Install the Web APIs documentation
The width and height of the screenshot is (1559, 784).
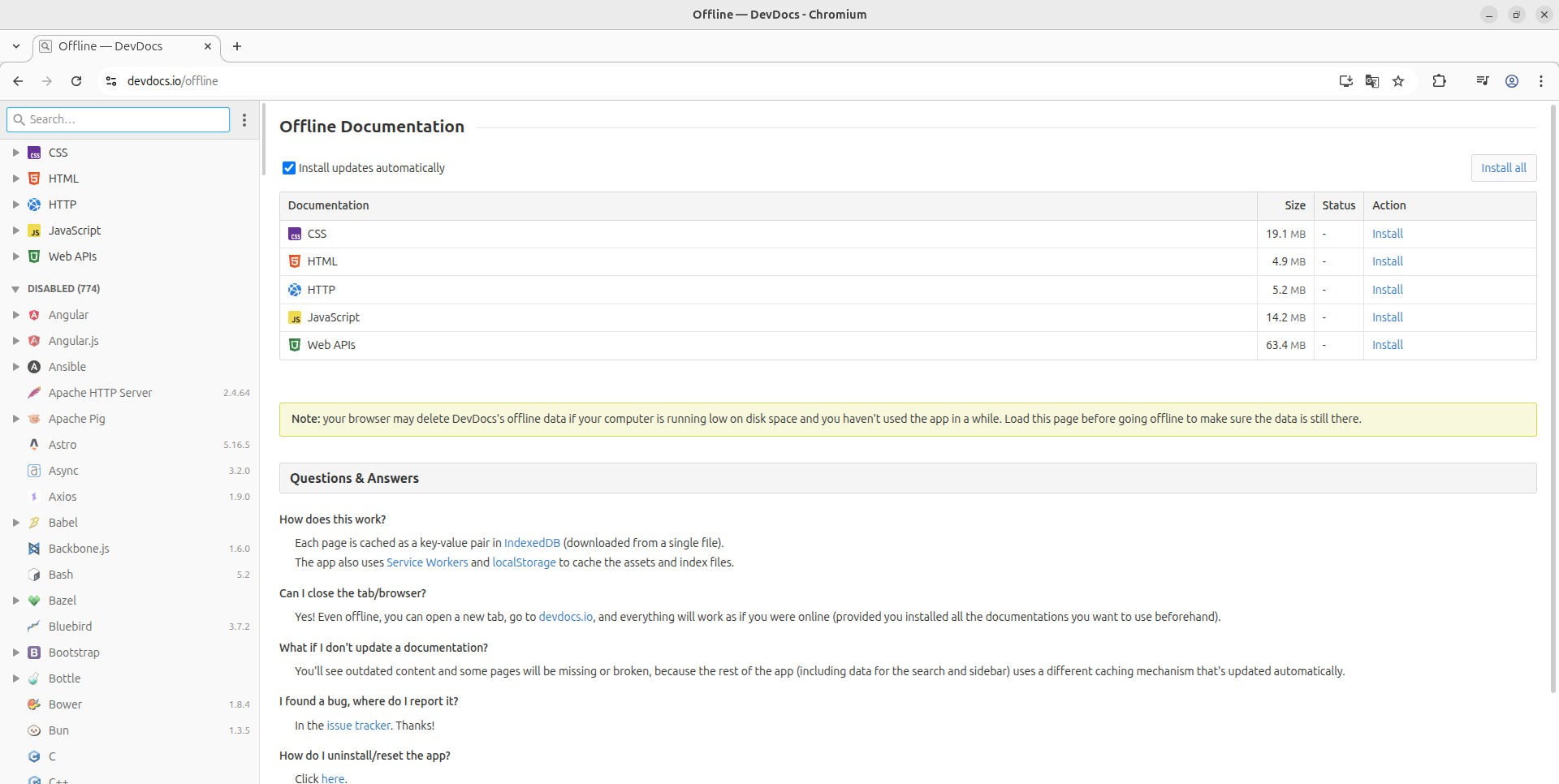1387,345
